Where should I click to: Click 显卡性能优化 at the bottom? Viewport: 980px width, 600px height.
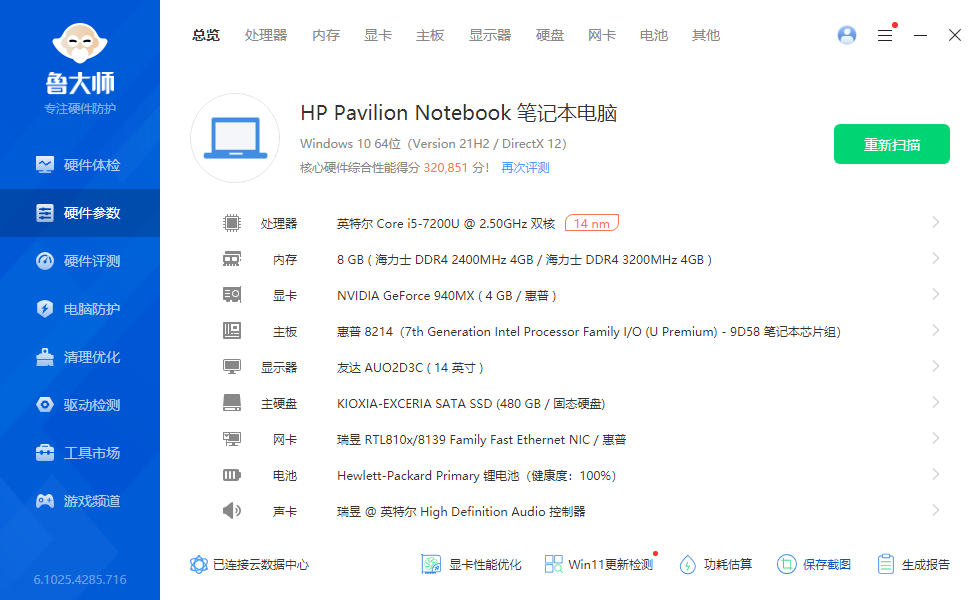[x=472, y=564]
